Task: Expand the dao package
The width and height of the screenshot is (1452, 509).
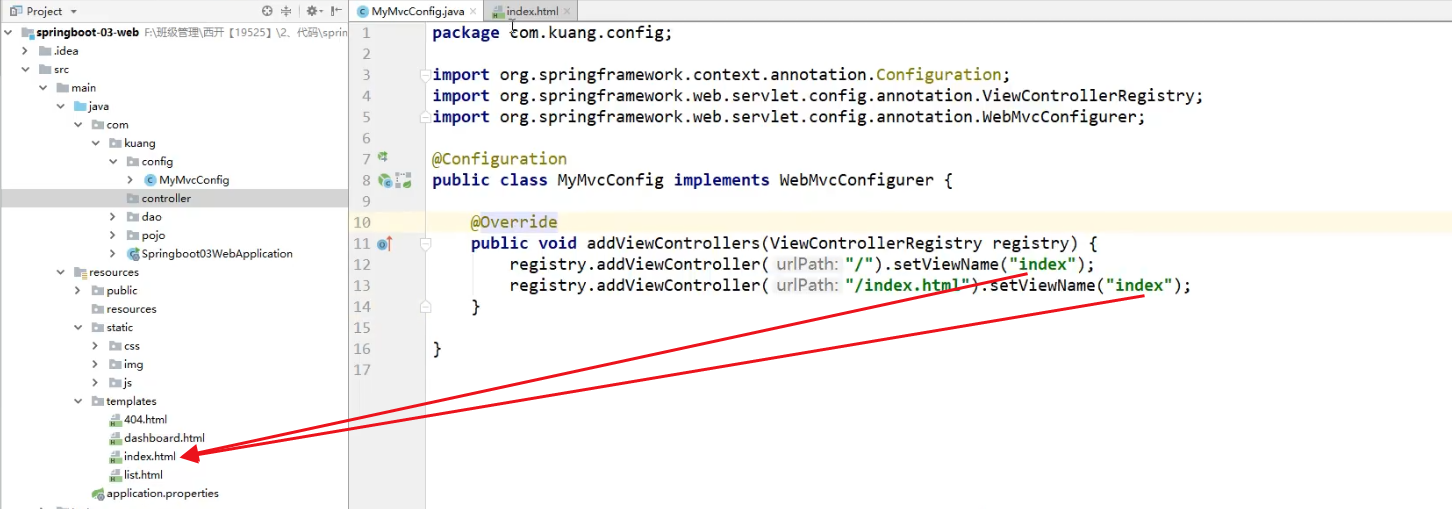Action: coord(113,217)
